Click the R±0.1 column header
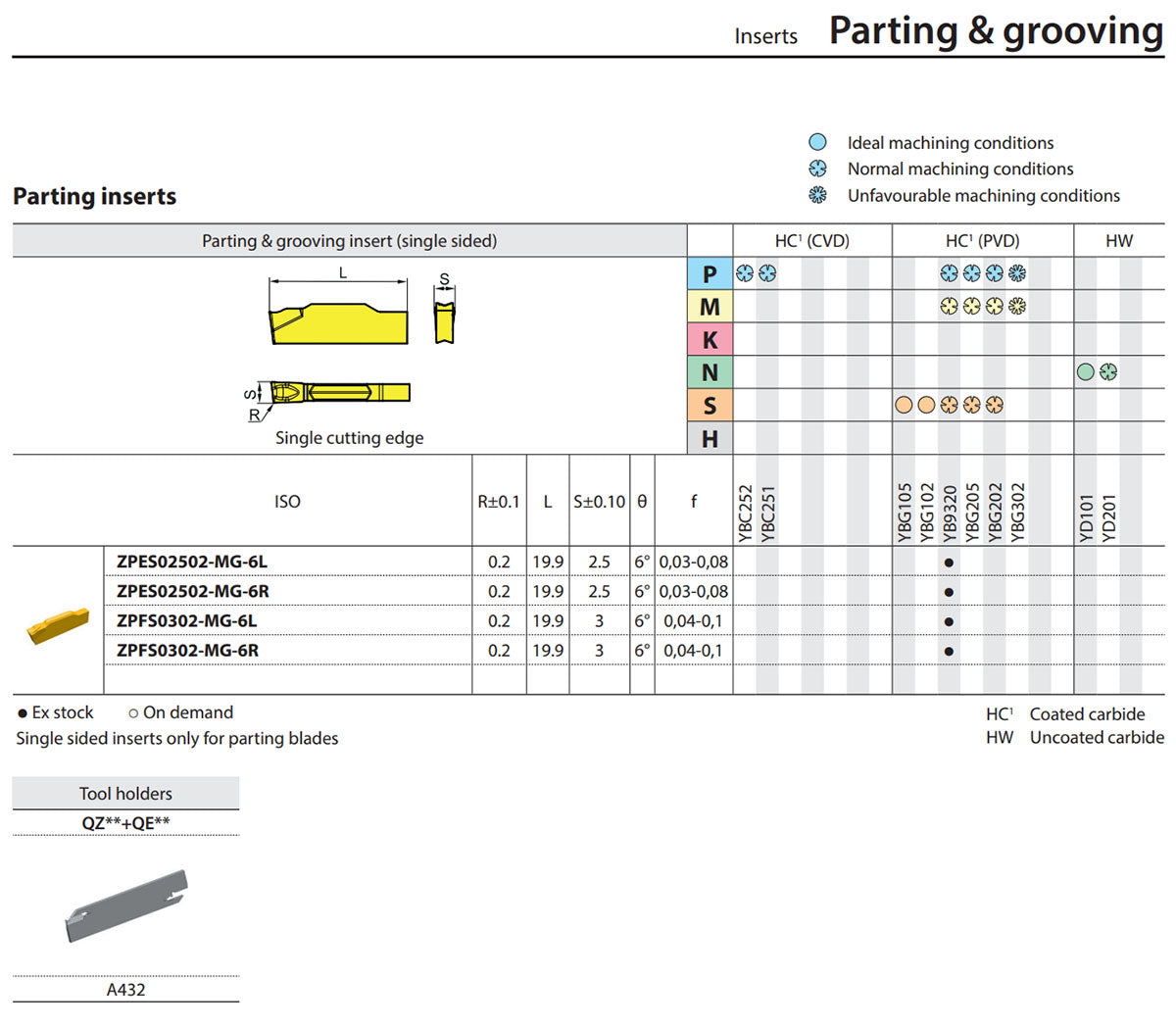The width and height of the screenshot is (1176, 1028). click(499, 501)
